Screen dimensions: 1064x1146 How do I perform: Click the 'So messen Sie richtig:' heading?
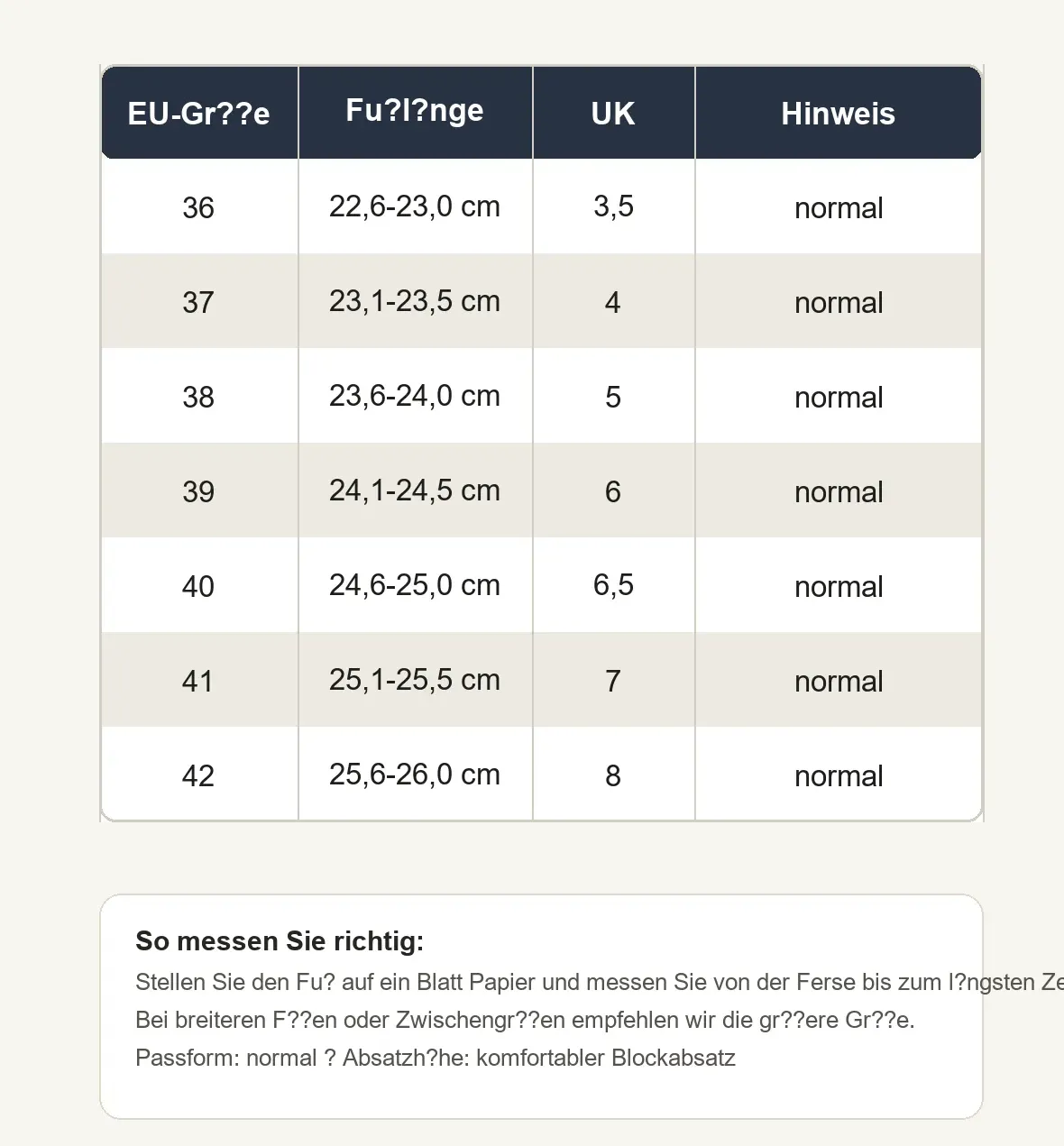tap(280, 941)
